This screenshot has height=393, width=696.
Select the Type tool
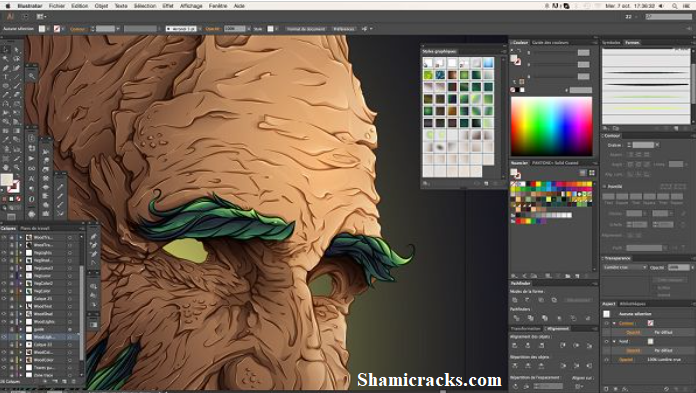click(5, 77)
